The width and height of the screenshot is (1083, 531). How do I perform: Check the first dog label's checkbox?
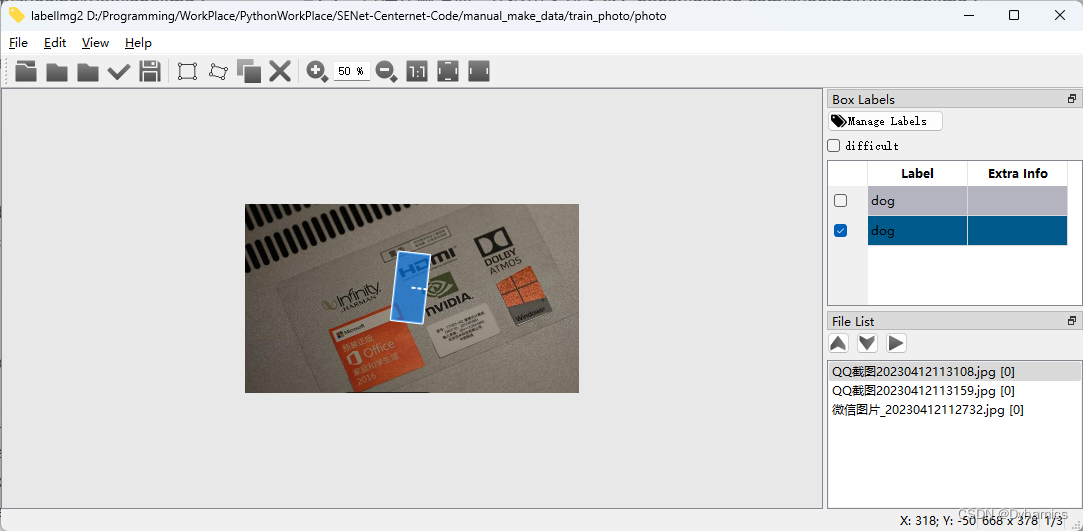[x=841, y=201]
